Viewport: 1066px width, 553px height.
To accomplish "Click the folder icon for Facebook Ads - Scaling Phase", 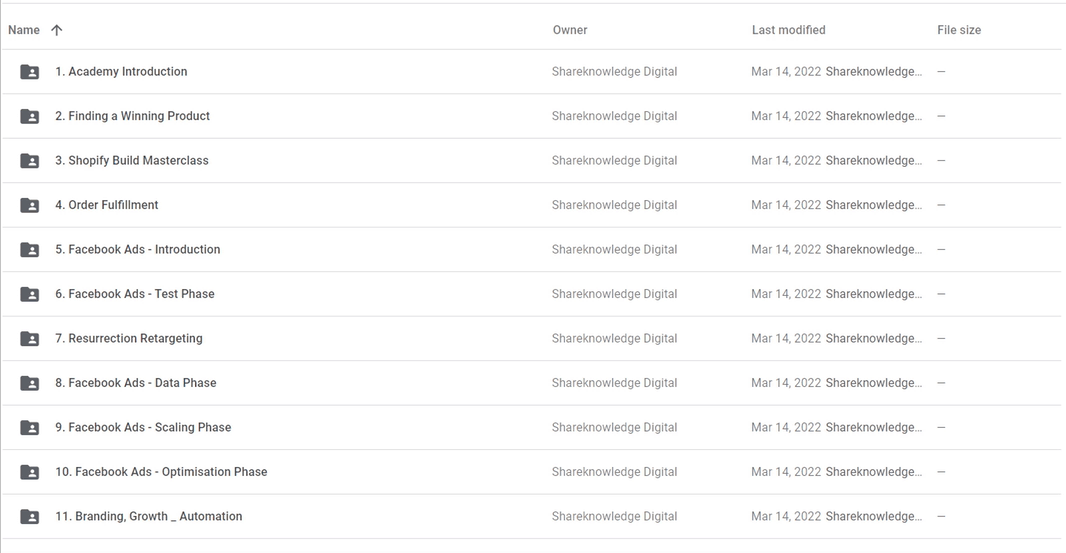I will pos(30,428).
